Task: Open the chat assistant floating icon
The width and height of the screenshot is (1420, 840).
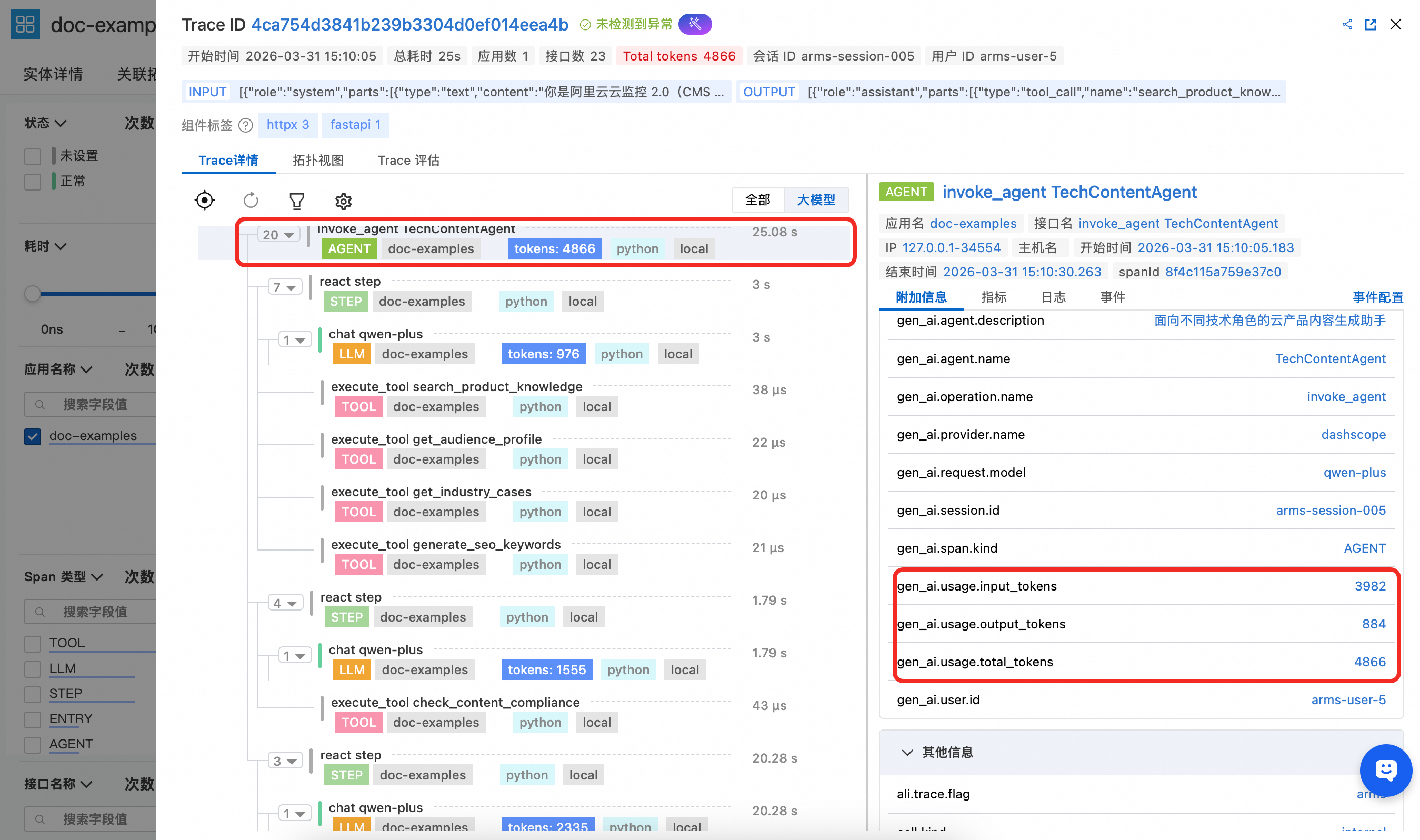Action: point(1385,770)
